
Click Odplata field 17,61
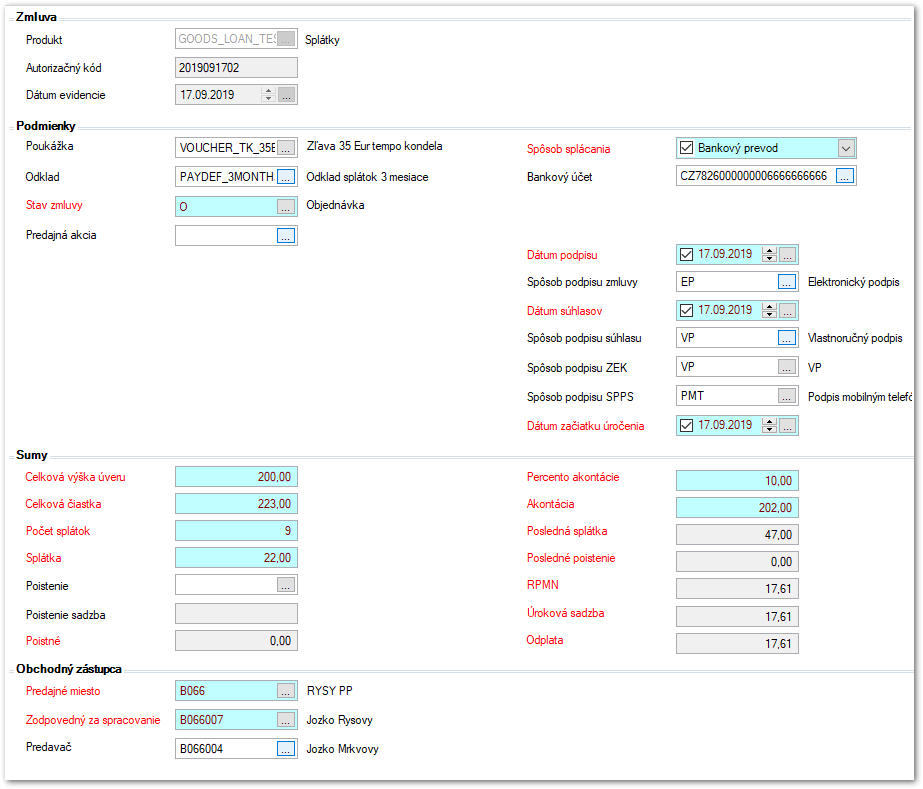[x=738, y=644]
